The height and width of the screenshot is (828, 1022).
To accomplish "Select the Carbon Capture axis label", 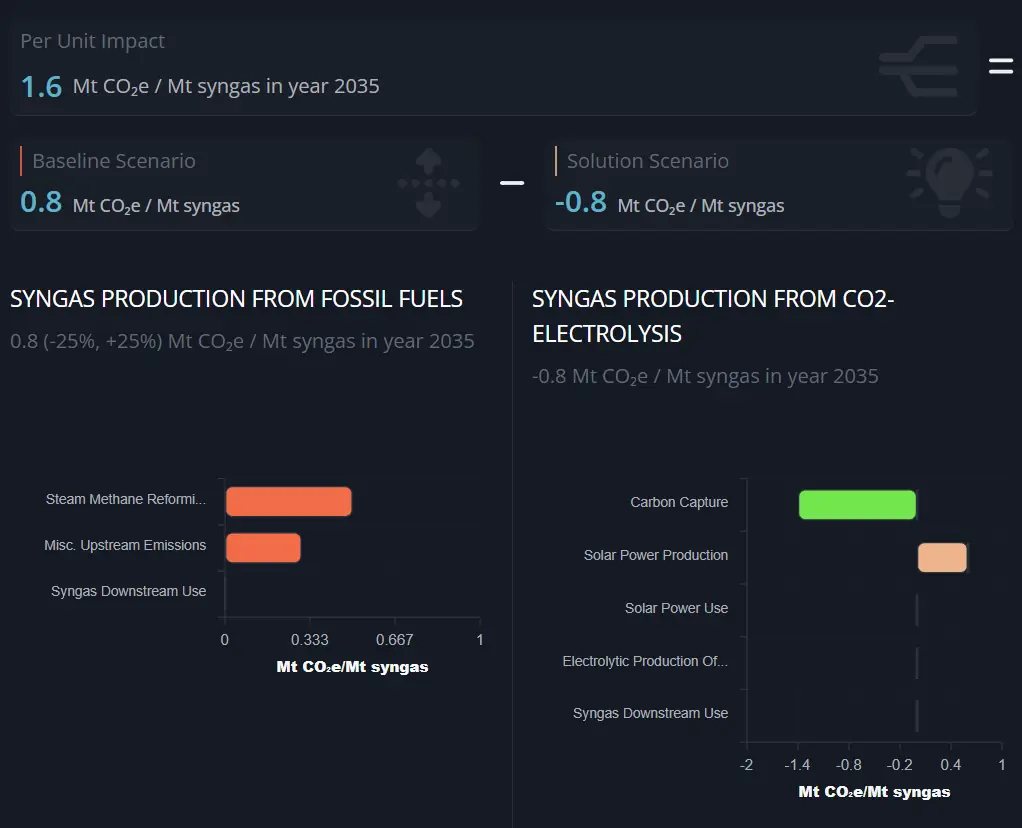I will [679, 502].
